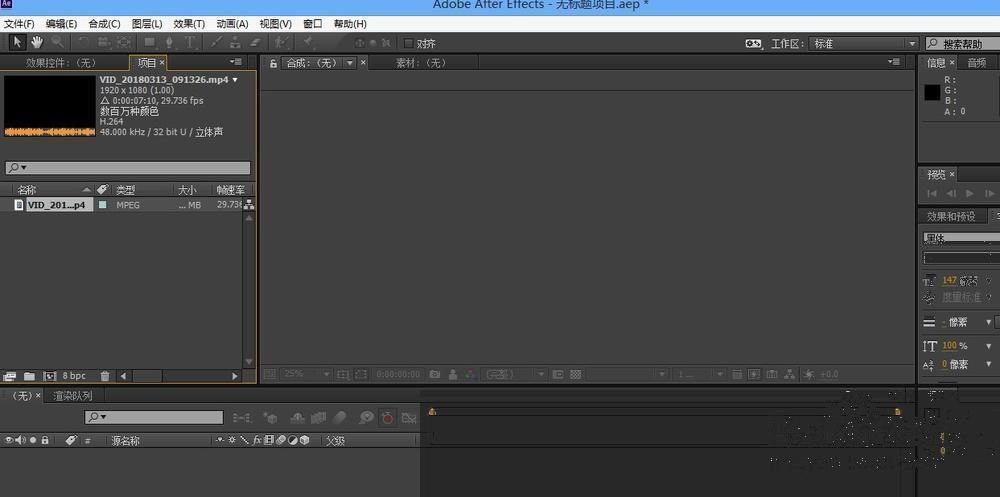Select the Hand tool
This screenshot has width=1000, height=497.
pos(37,42)
